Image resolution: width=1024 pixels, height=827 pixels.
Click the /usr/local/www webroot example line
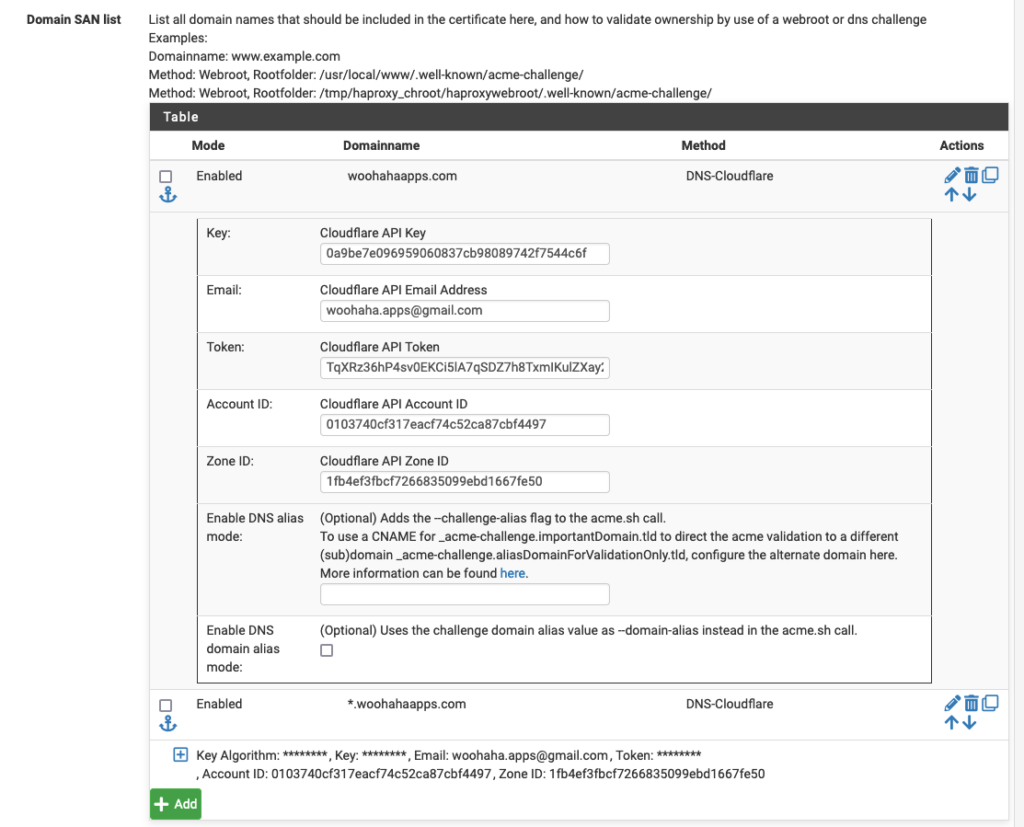[366, 74]
